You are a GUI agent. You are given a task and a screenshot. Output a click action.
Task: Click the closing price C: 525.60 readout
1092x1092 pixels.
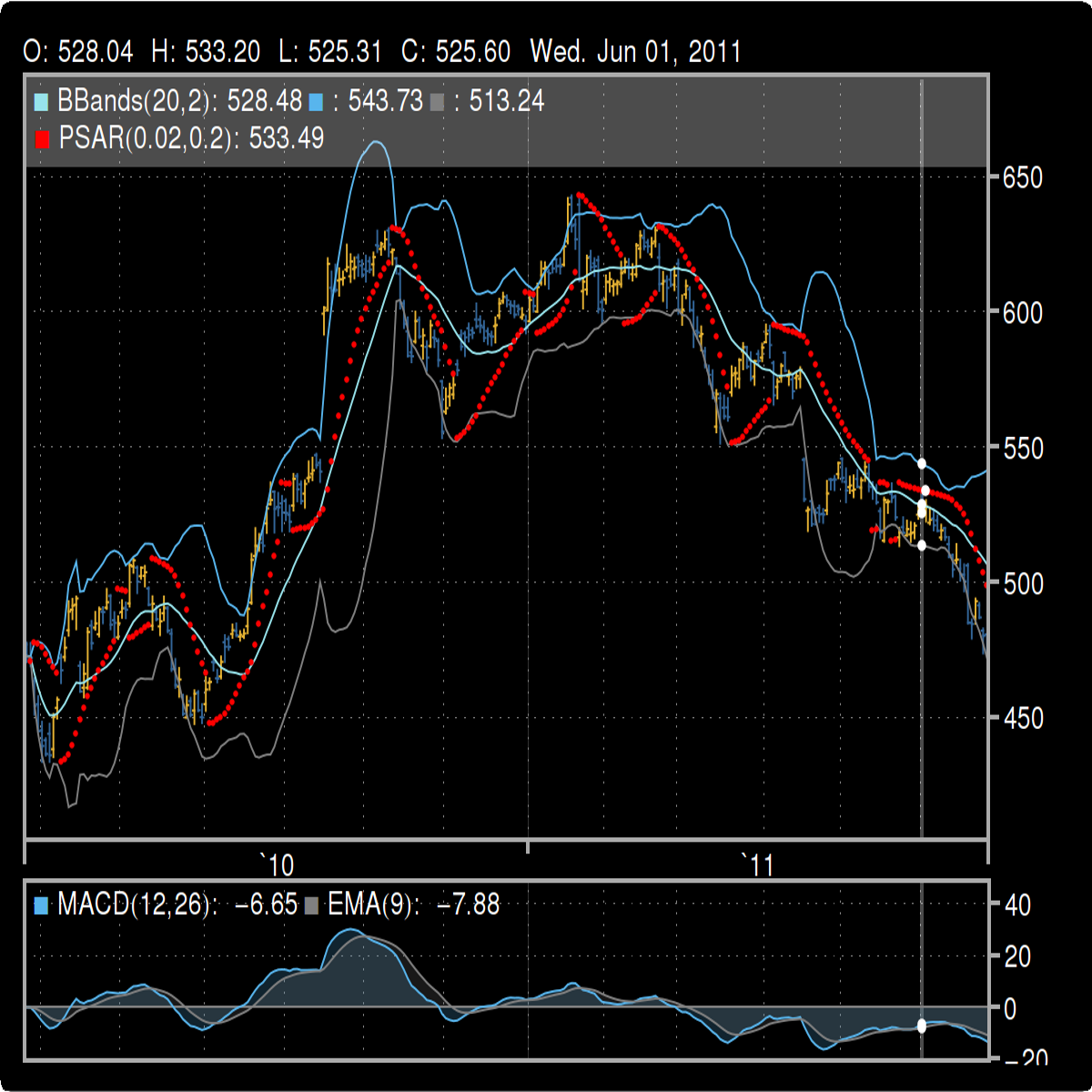(x=455, y=52)
